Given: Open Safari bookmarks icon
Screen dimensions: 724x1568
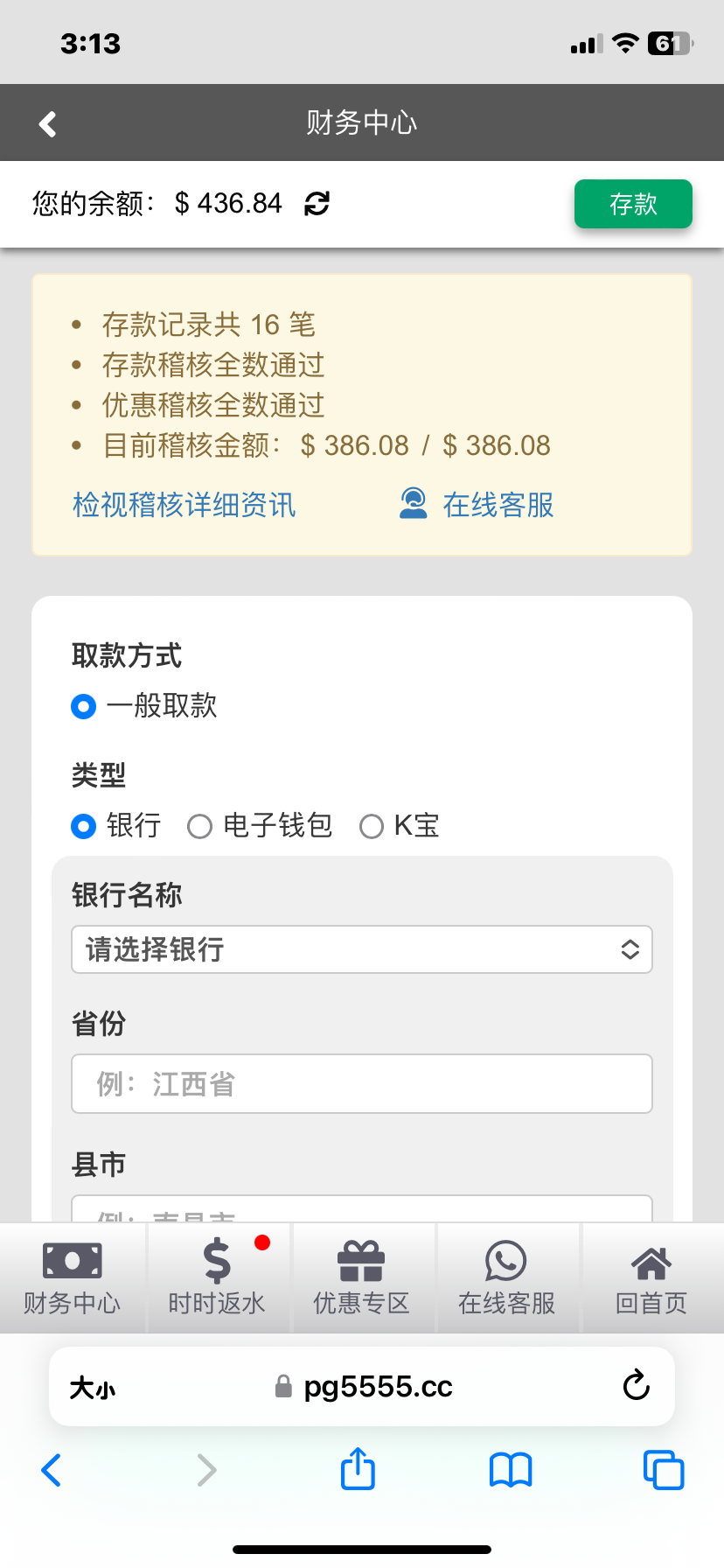Looking at the screenshot, I should coord(511,1470).
